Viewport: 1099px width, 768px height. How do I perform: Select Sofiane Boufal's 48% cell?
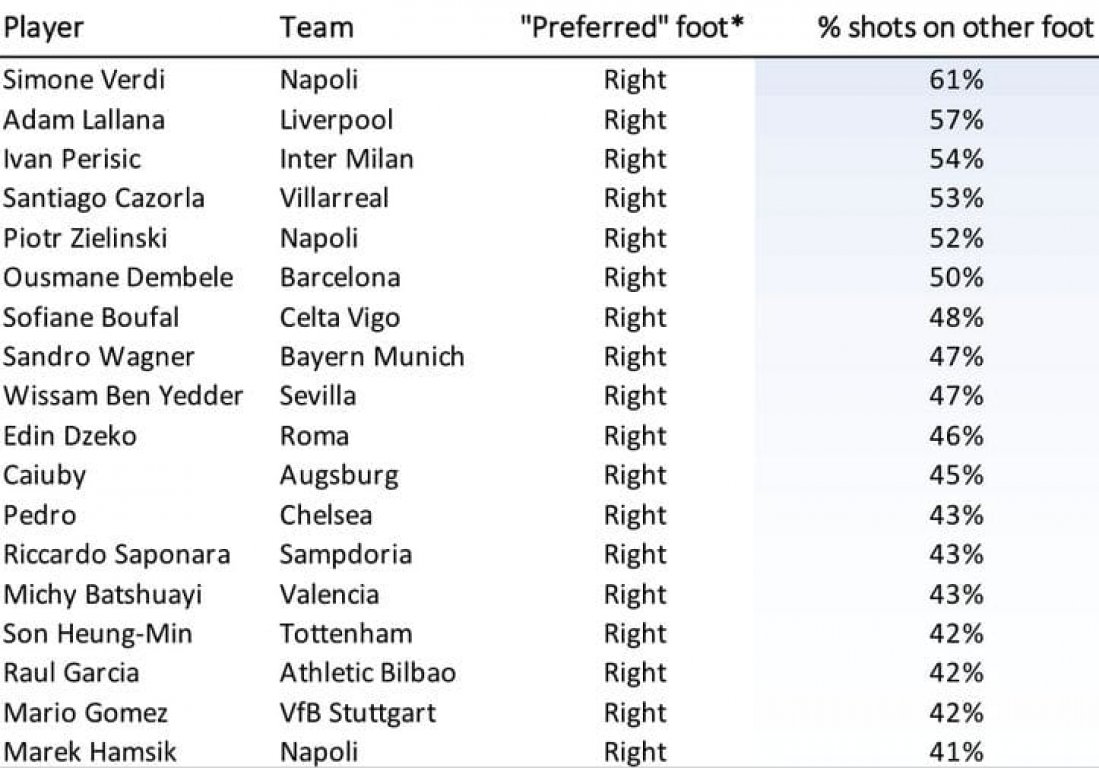coord(956,317)
